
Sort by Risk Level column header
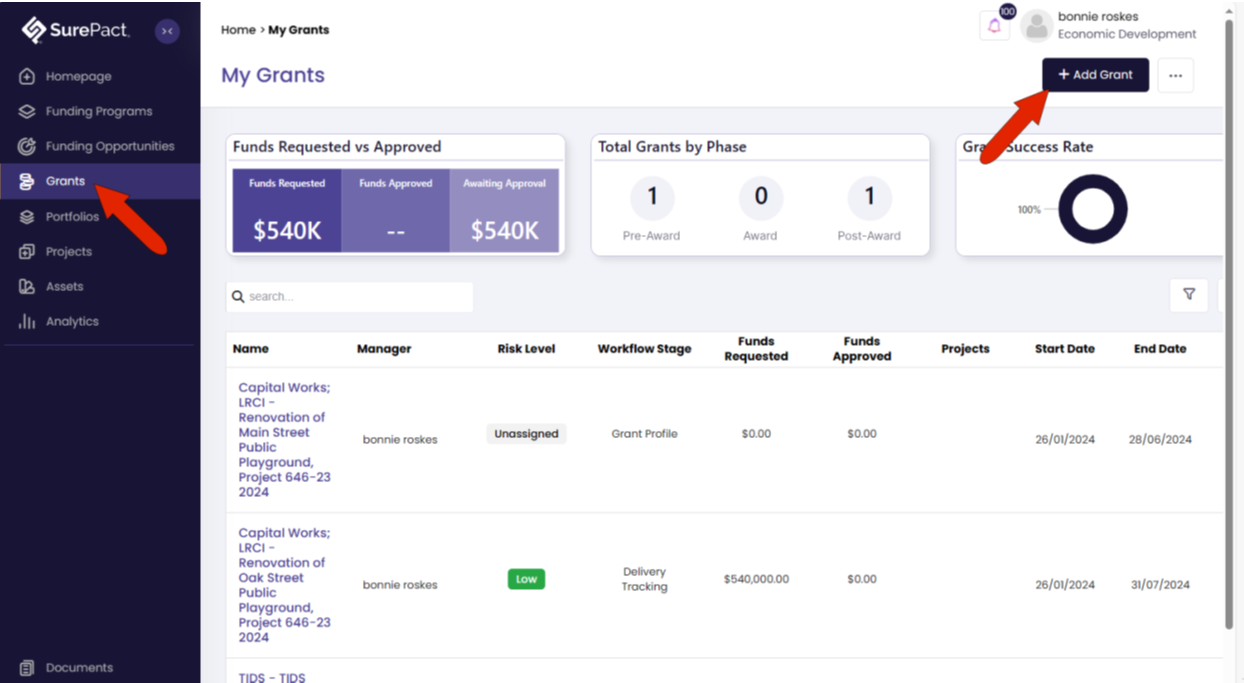(x=526, y=349)
